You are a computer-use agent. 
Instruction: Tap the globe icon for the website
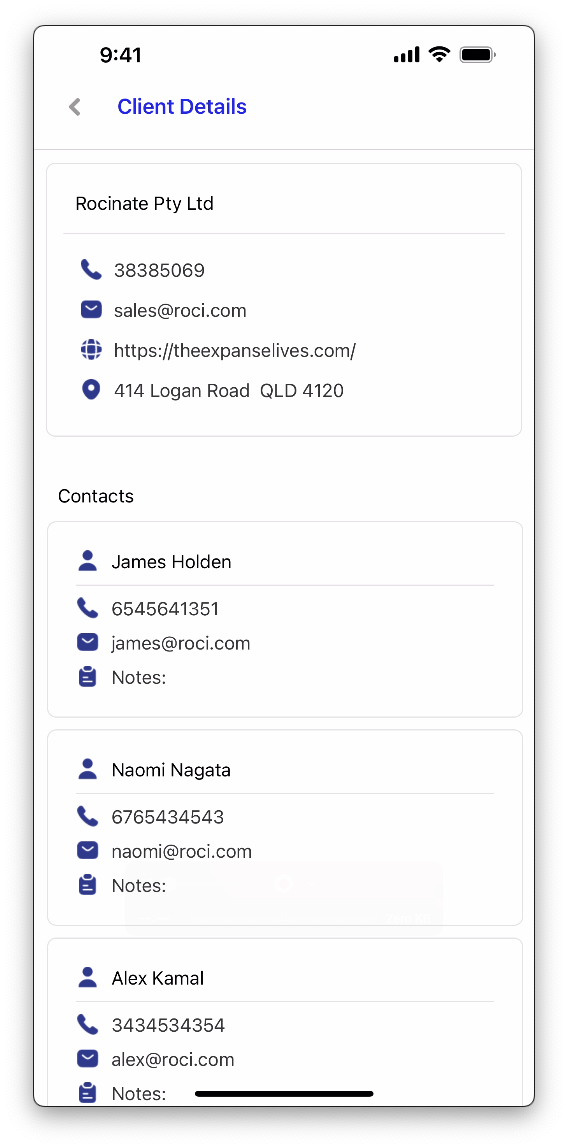(x=91, y=350)
